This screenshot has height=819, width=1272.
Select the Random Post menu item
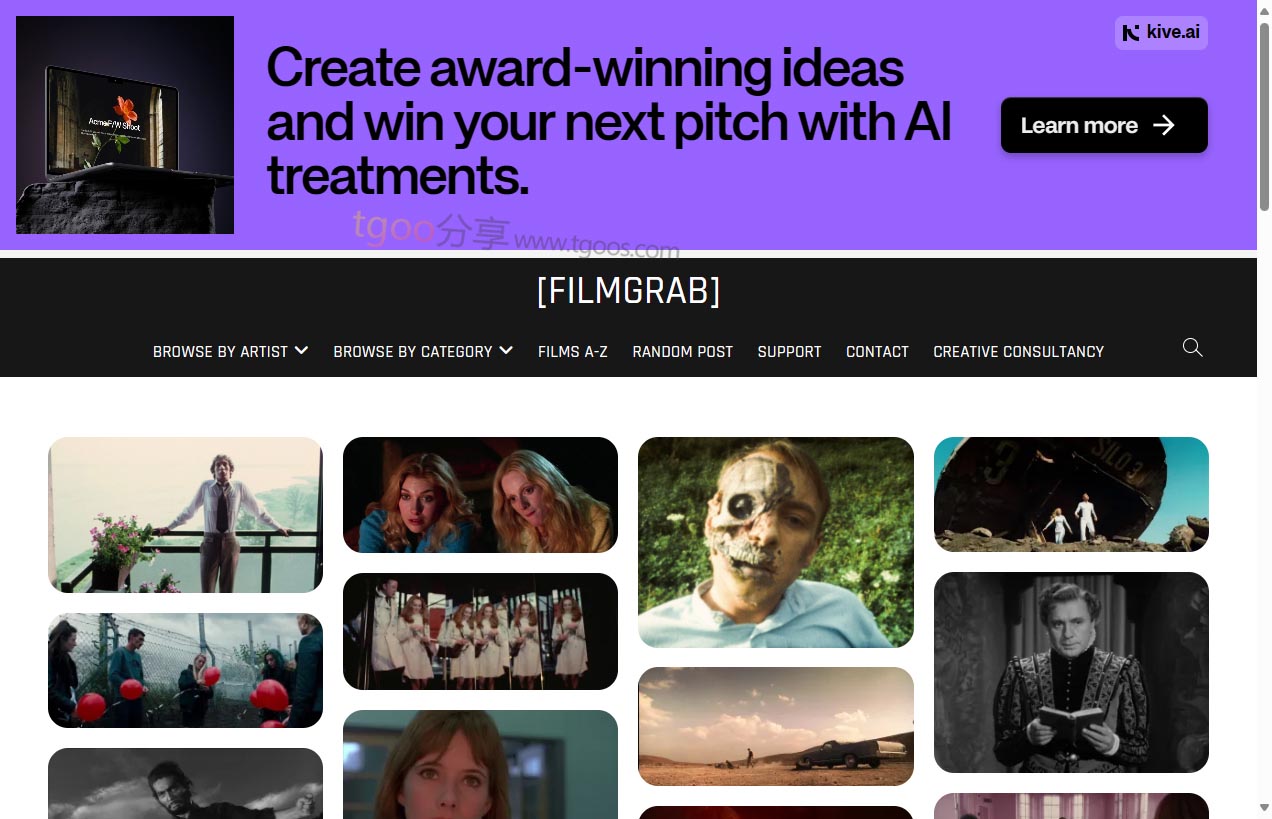[683, 352]
